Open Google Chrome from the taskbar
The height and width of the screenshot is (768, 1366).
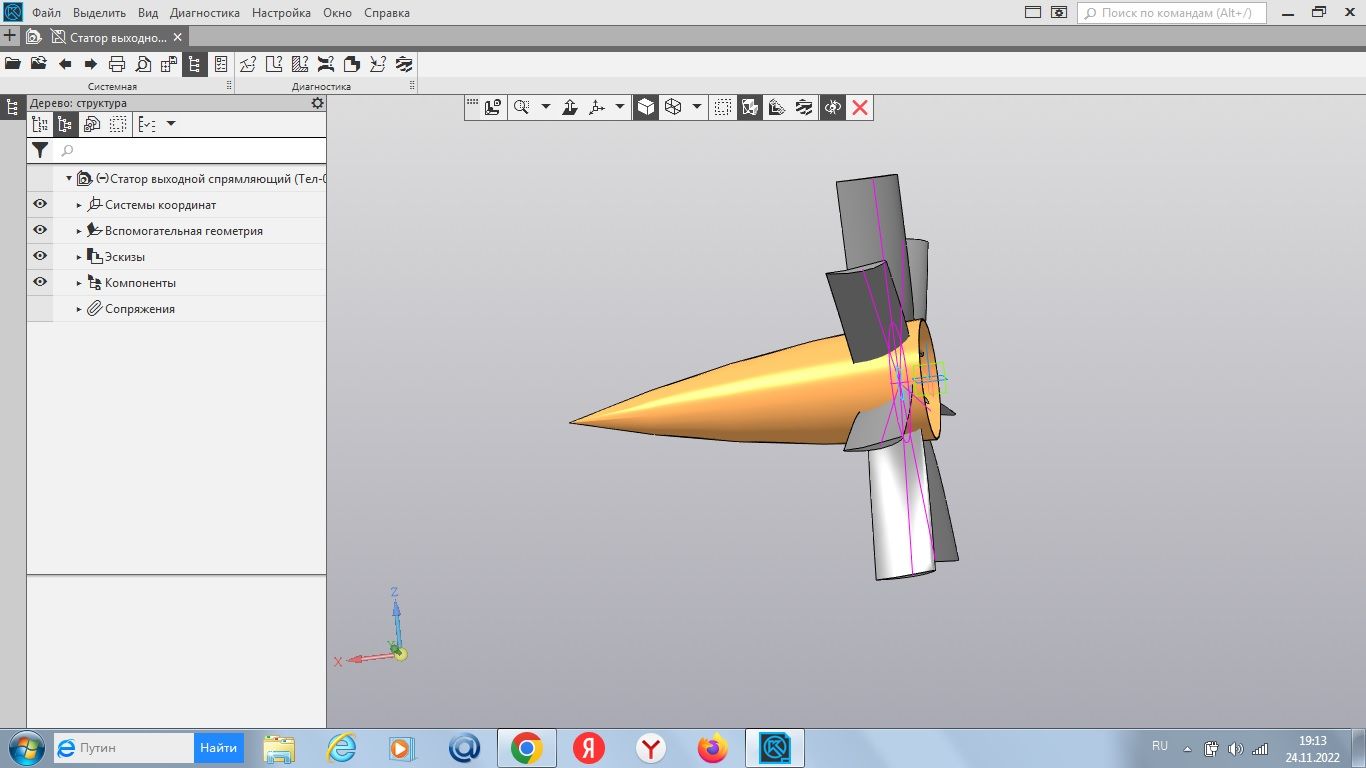[x=526, y=748]
